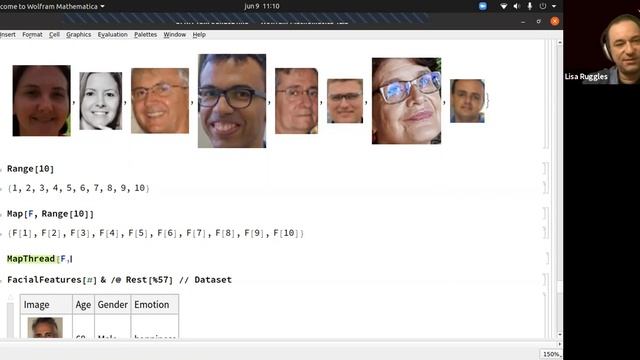The height and width of the screenshot is (360, 640).
Task: Open the Help menu
Action: 199,35
